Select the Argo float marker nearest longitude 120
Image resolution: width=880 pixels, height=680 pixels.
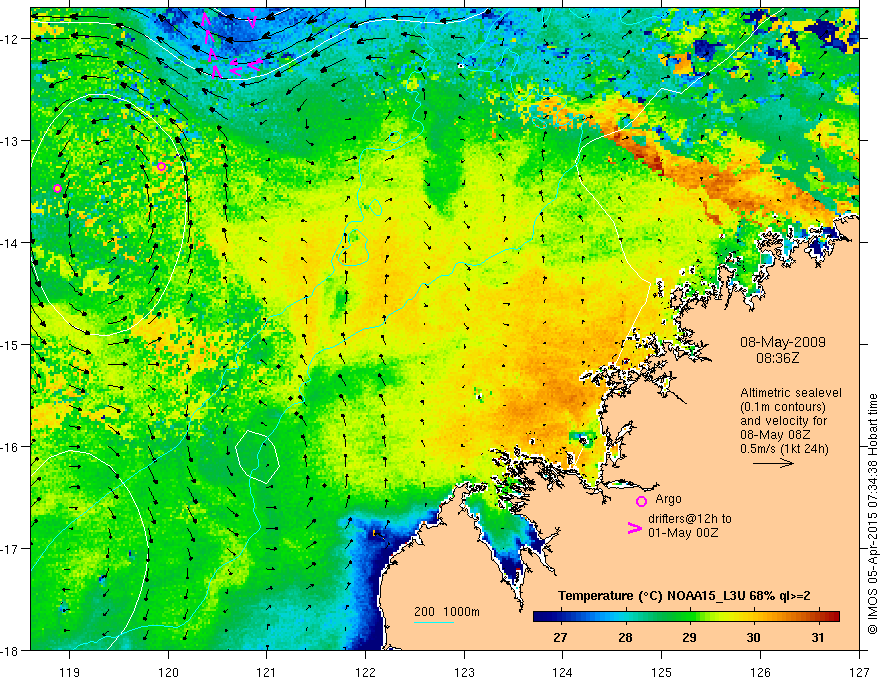[161, 167]
